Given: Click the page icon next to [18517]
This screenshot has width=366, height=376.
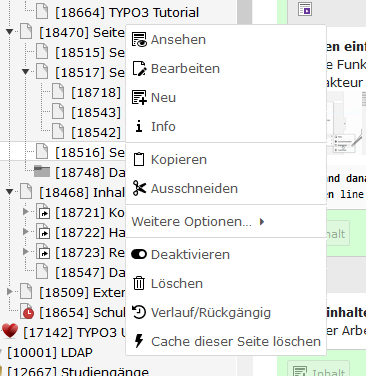Looking at the screenshot, I should pos(42,72).
